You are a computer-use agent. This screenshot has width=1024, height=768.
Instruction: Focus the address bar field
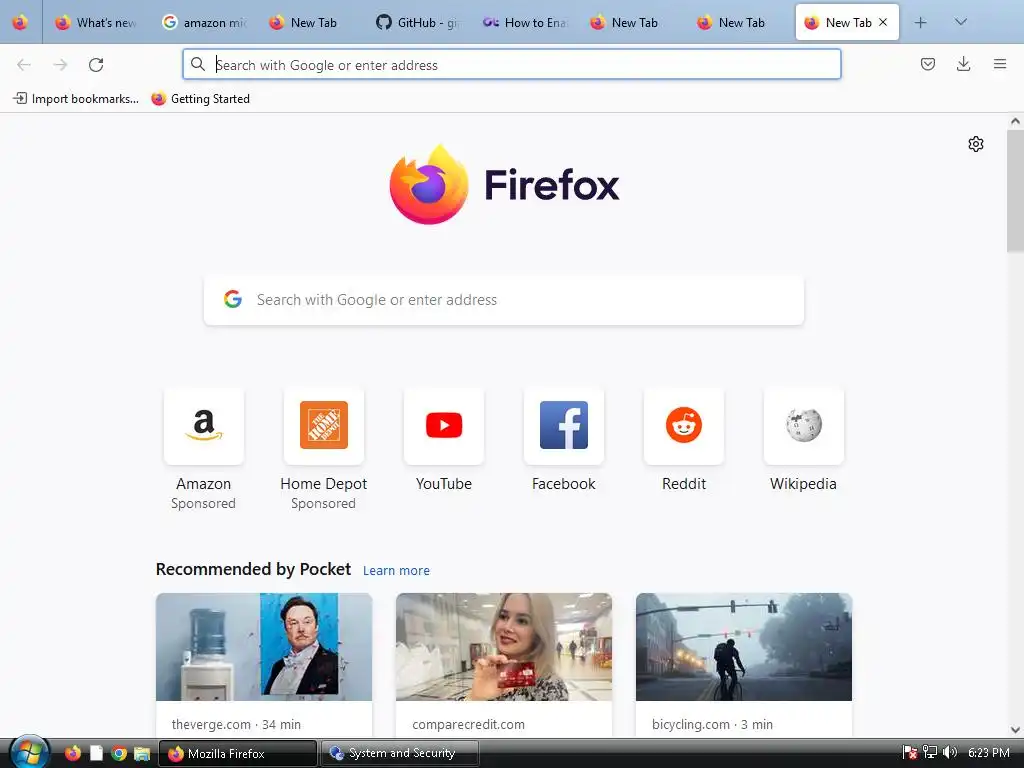click(x=511, y=65)
